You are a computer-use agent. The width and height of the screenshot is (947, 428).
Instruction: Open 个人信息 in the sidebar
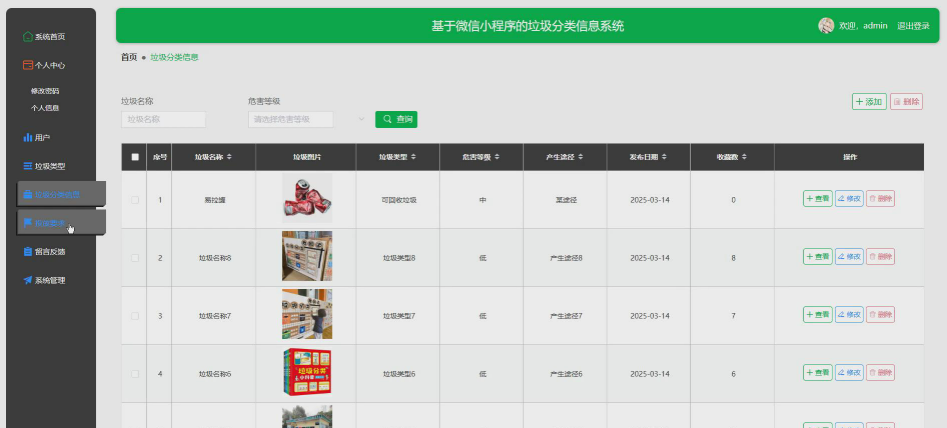click(45, 108)
